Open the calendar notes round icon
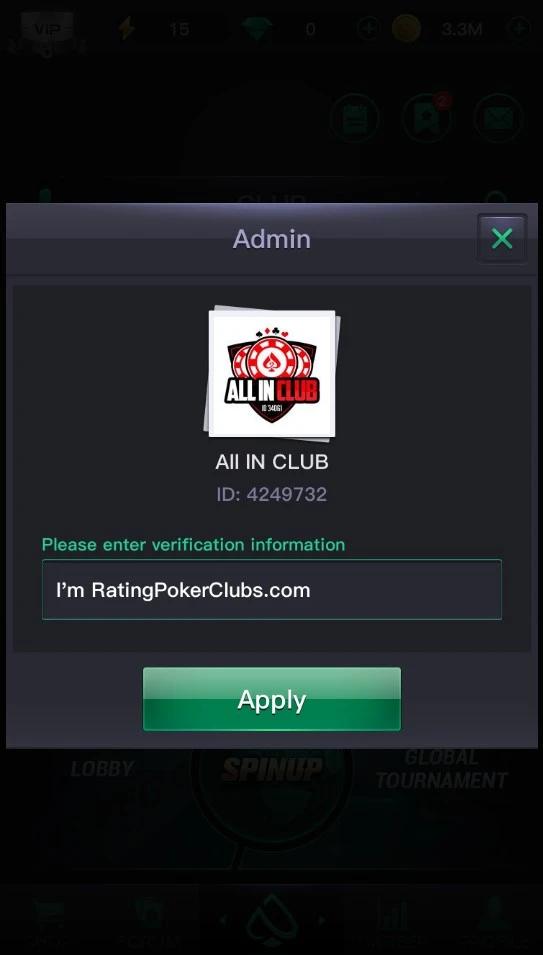This screenshot has width=543, height=955. (x=355, y=118)
